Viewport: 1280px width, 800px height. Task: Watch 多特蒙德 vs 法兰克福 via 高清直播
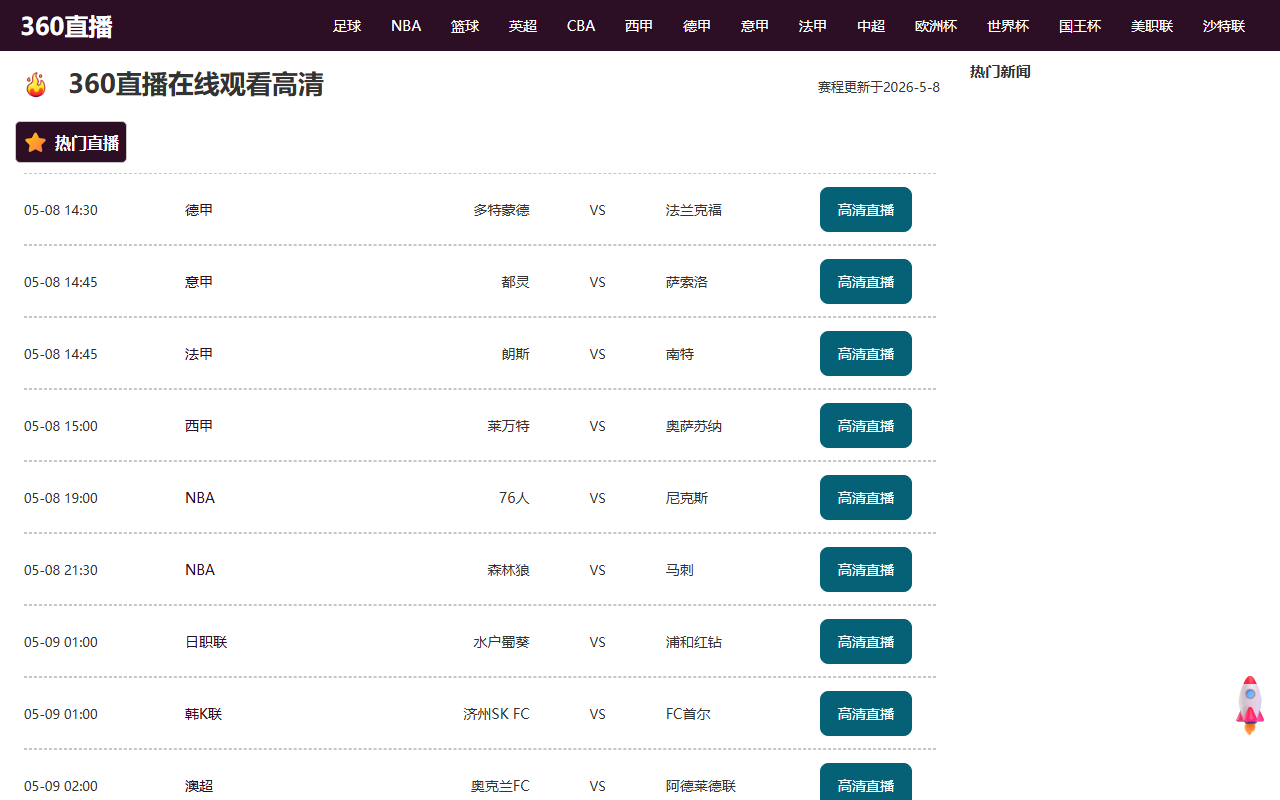pos(866,210)
